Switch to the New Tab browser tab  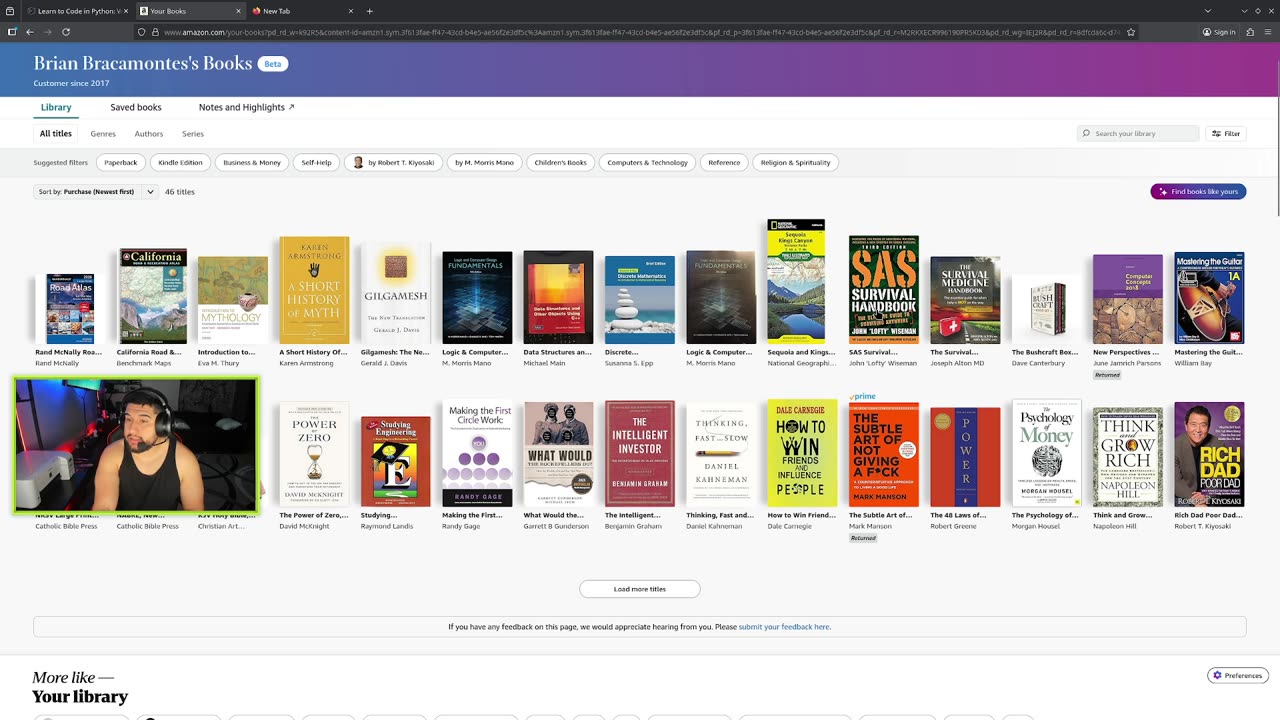[300, 11]
